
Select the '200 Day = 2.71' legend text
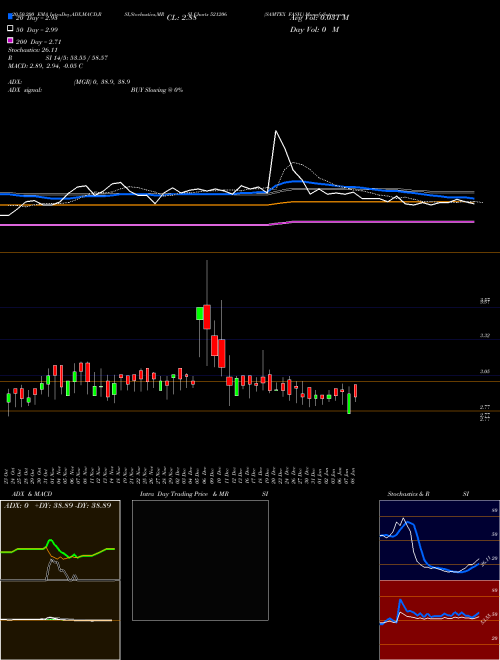(x=39, y=42)
